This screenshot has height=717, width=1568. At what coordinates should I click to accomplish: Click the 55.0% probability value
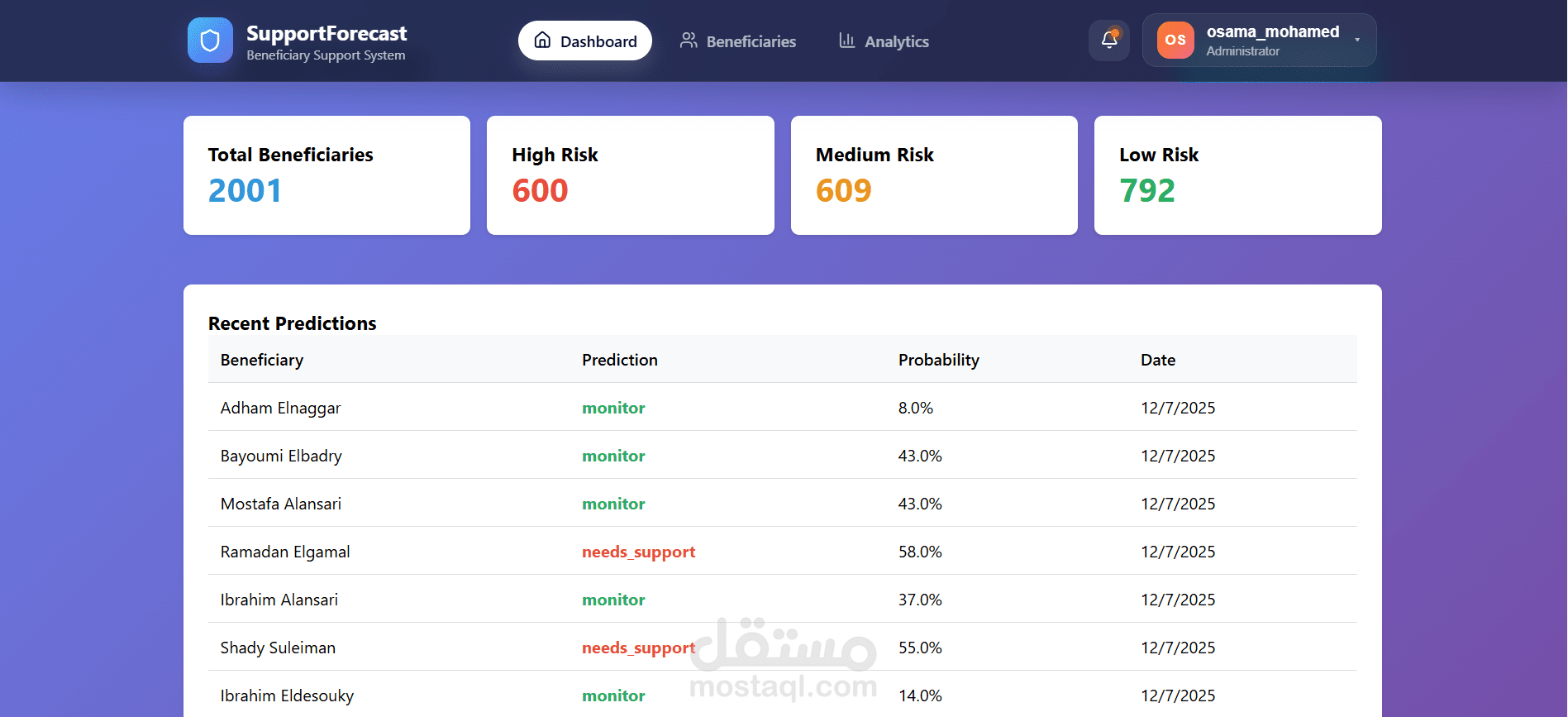pos(920,648)
